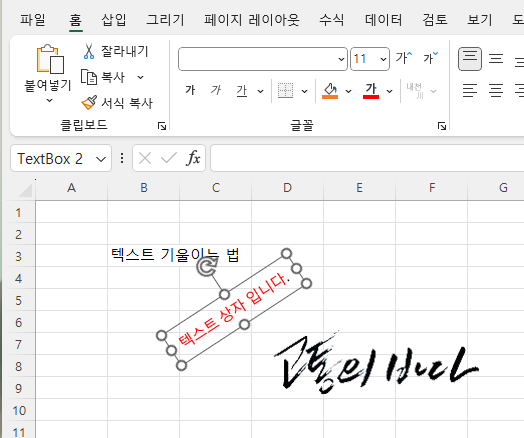Expand TextBox 2 name box dropdown
This screenshot has width=524, height=438.
point(101,159)
